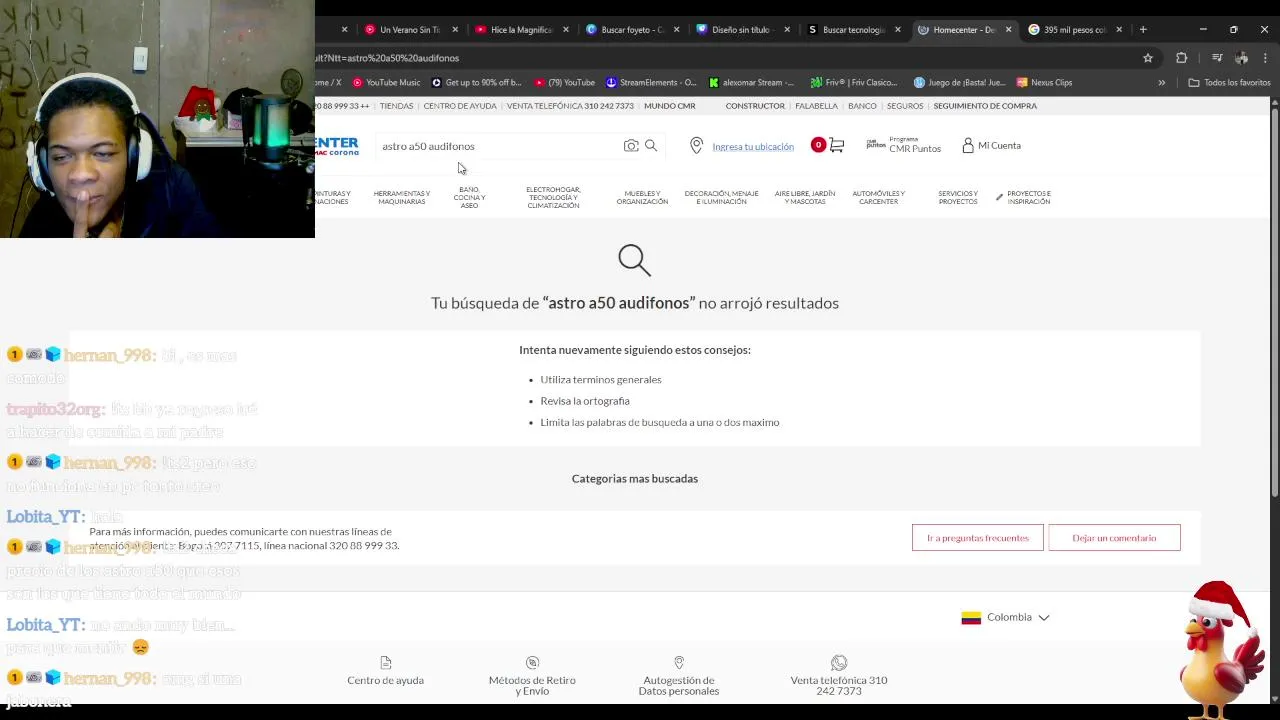Open the SEGUROS link
The width and height of the screenshot is (1280, 720).
point(905,106)
